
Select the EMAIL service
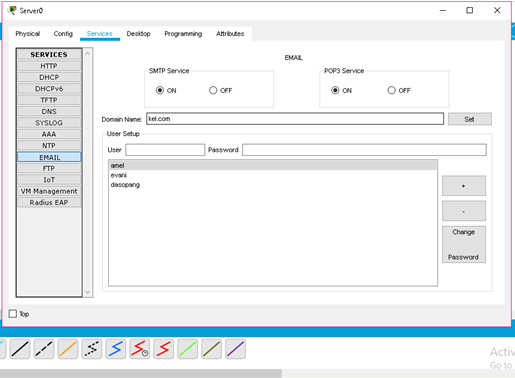[49, 157]
